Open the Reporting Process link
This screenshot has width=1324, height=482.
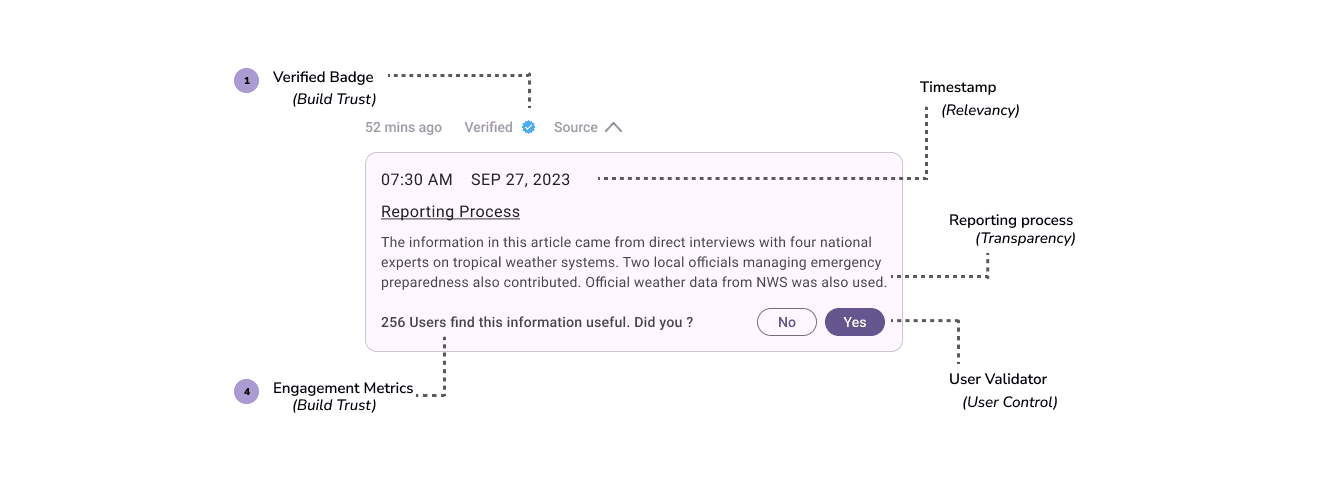tap(450, 212)
